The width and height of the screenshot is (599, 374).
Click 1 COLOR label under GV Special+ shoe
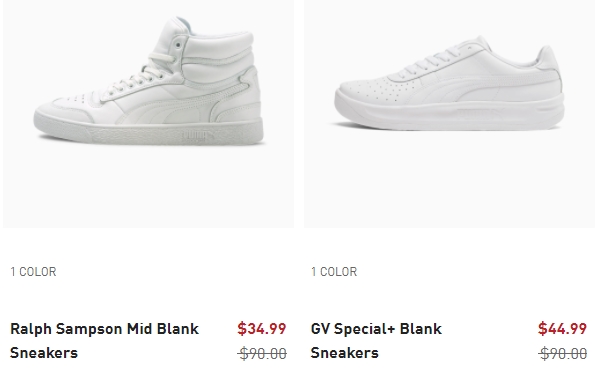coord(334,272)
